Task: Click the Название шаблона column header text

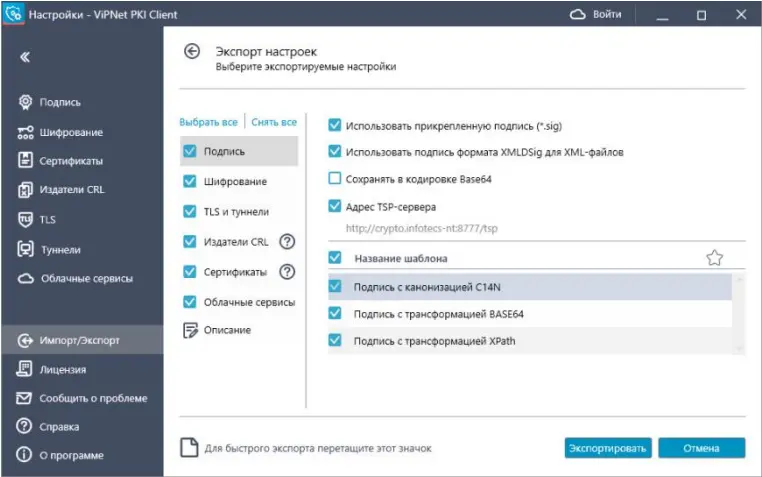Action: 401,258
